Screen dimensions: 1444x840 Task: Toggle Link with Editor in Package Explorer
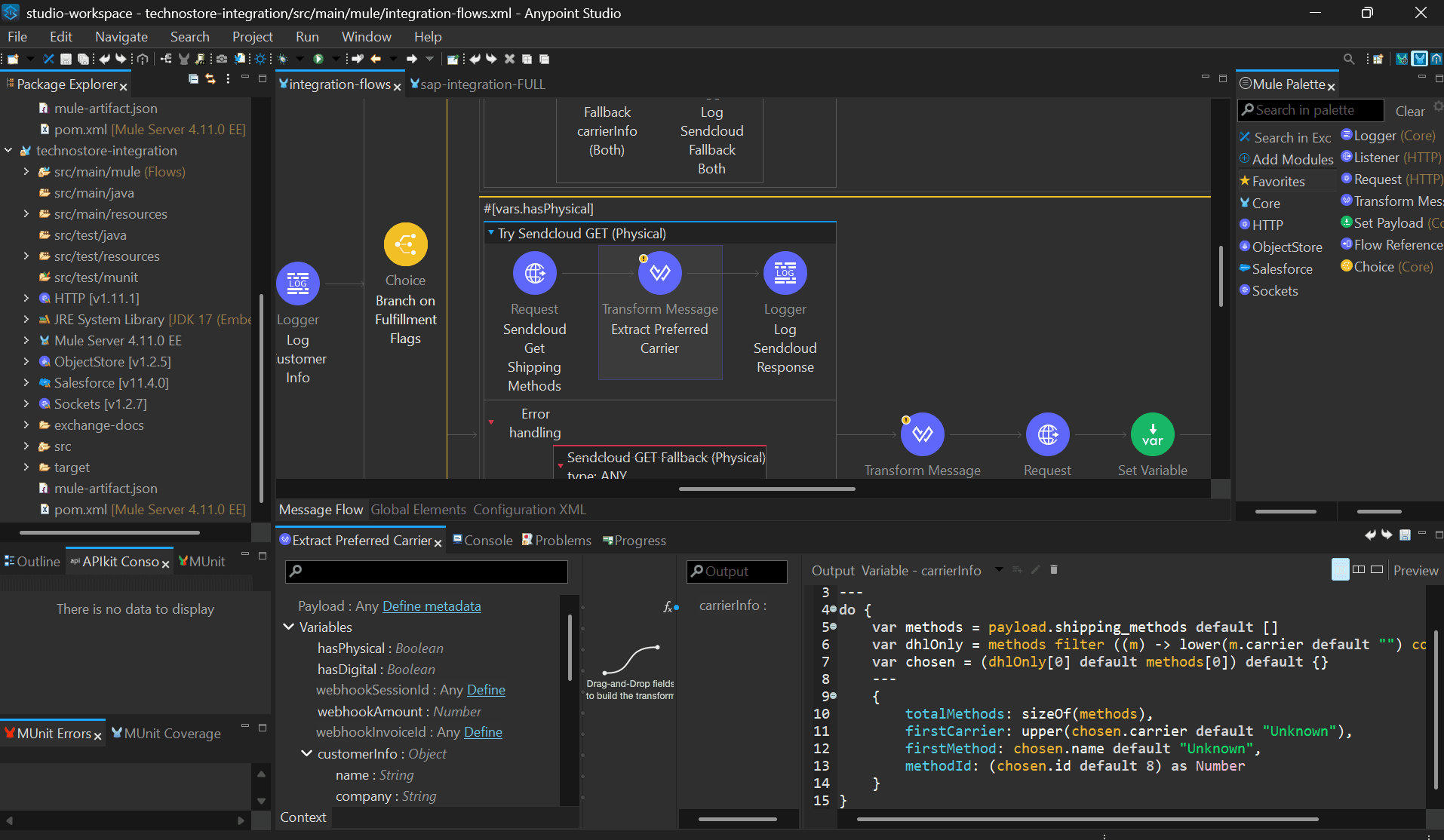click(x=210, y=79)
